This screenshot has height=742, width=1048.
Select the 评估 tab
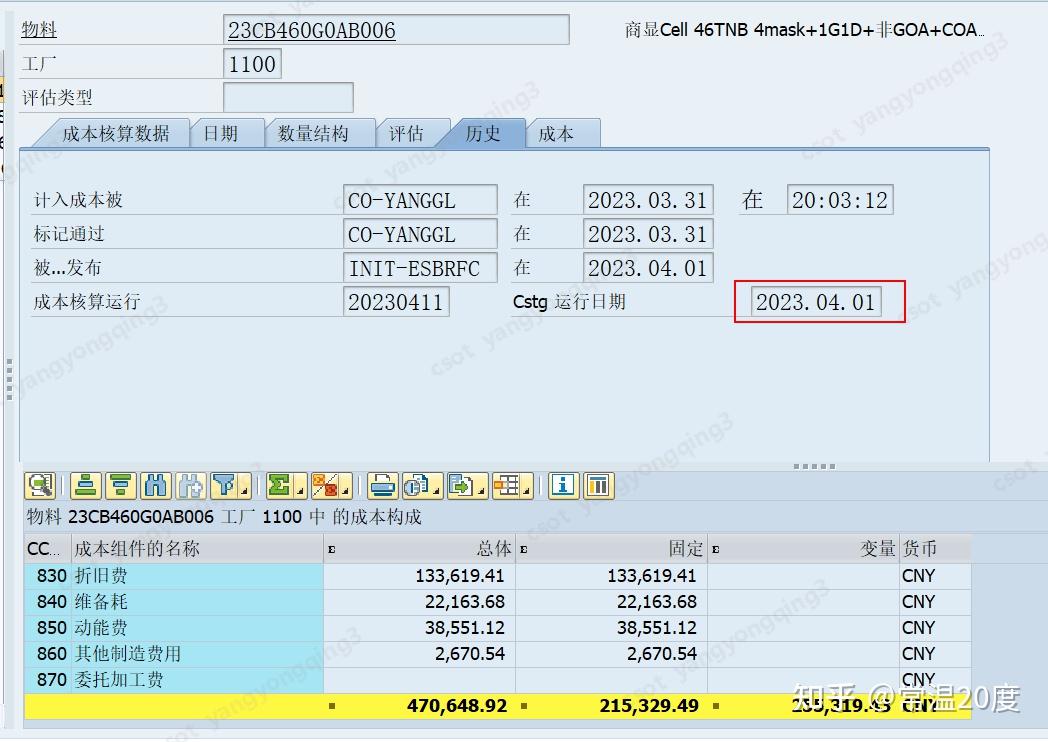[409, 132]
